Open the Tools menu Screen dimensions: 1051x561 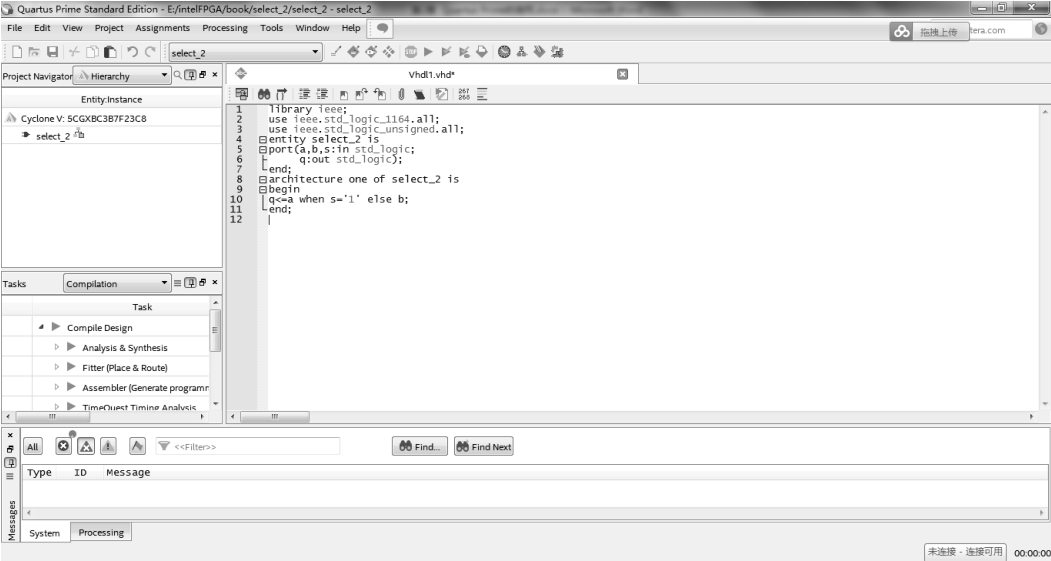pyautogui.click(x=271, y=28)
